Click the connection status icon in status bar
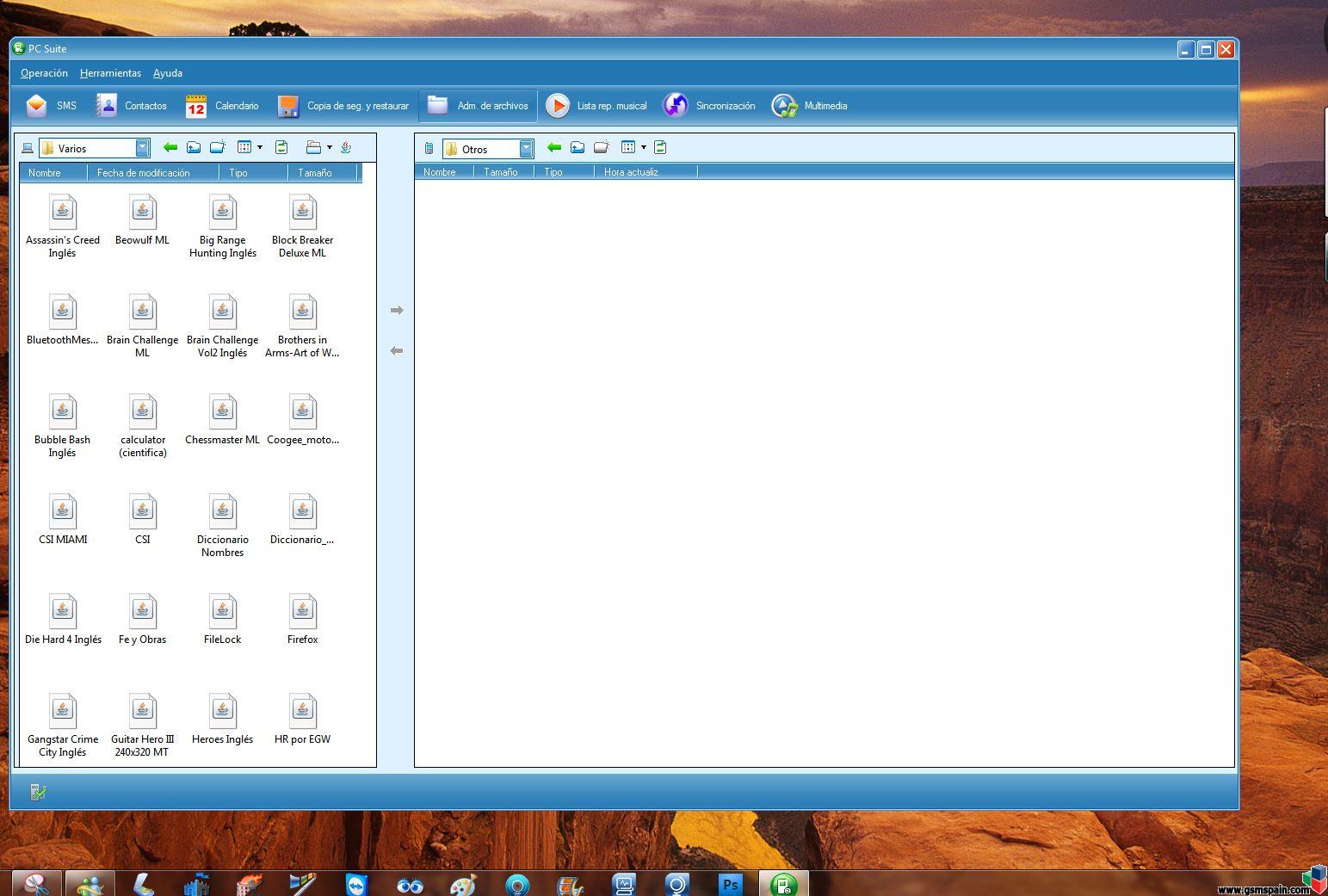 (x=38, y=792)
